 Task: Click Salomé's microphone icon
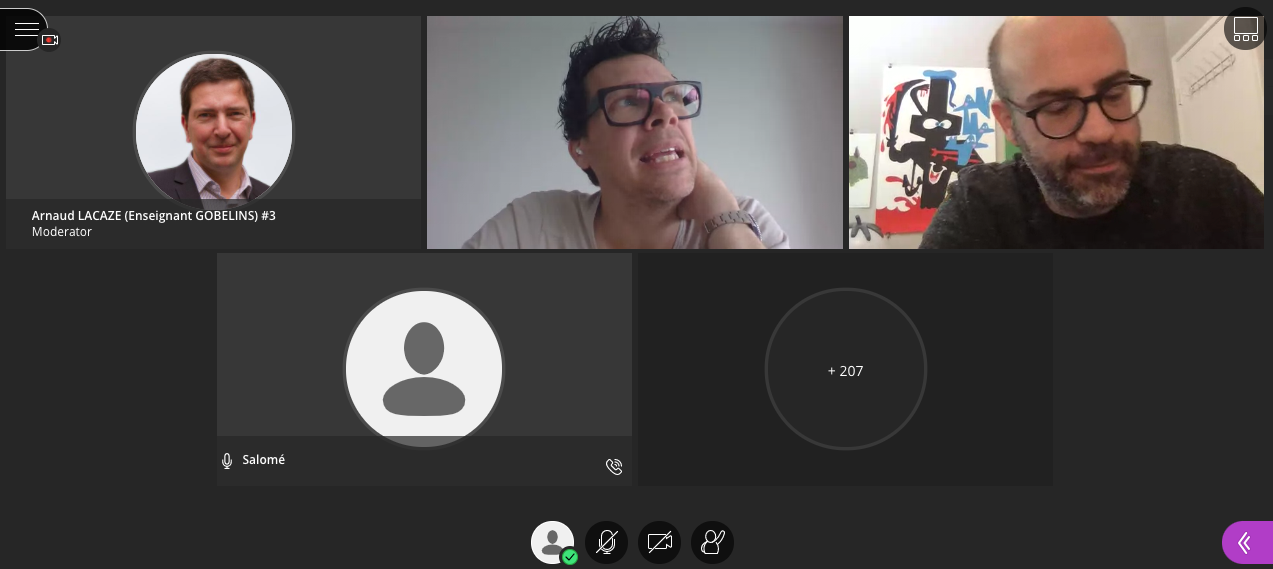point(227,461)
